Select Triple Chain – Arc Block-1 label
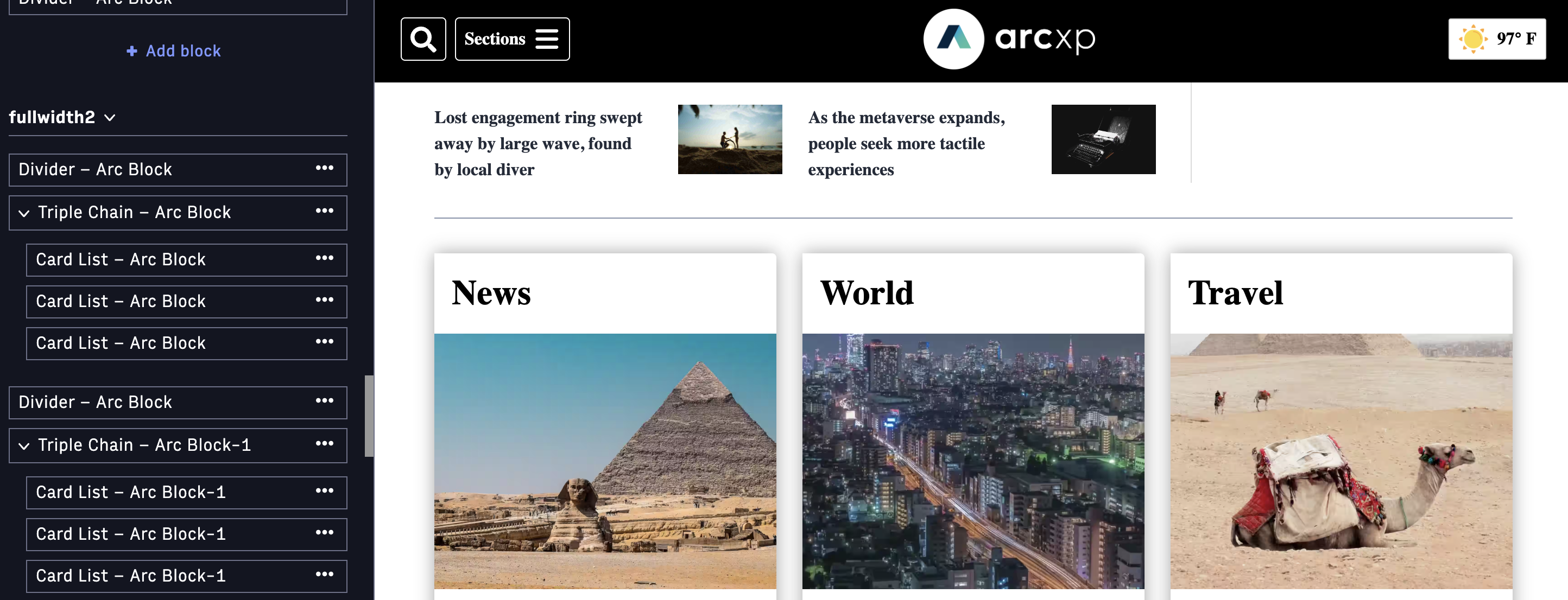 point(144,445)
